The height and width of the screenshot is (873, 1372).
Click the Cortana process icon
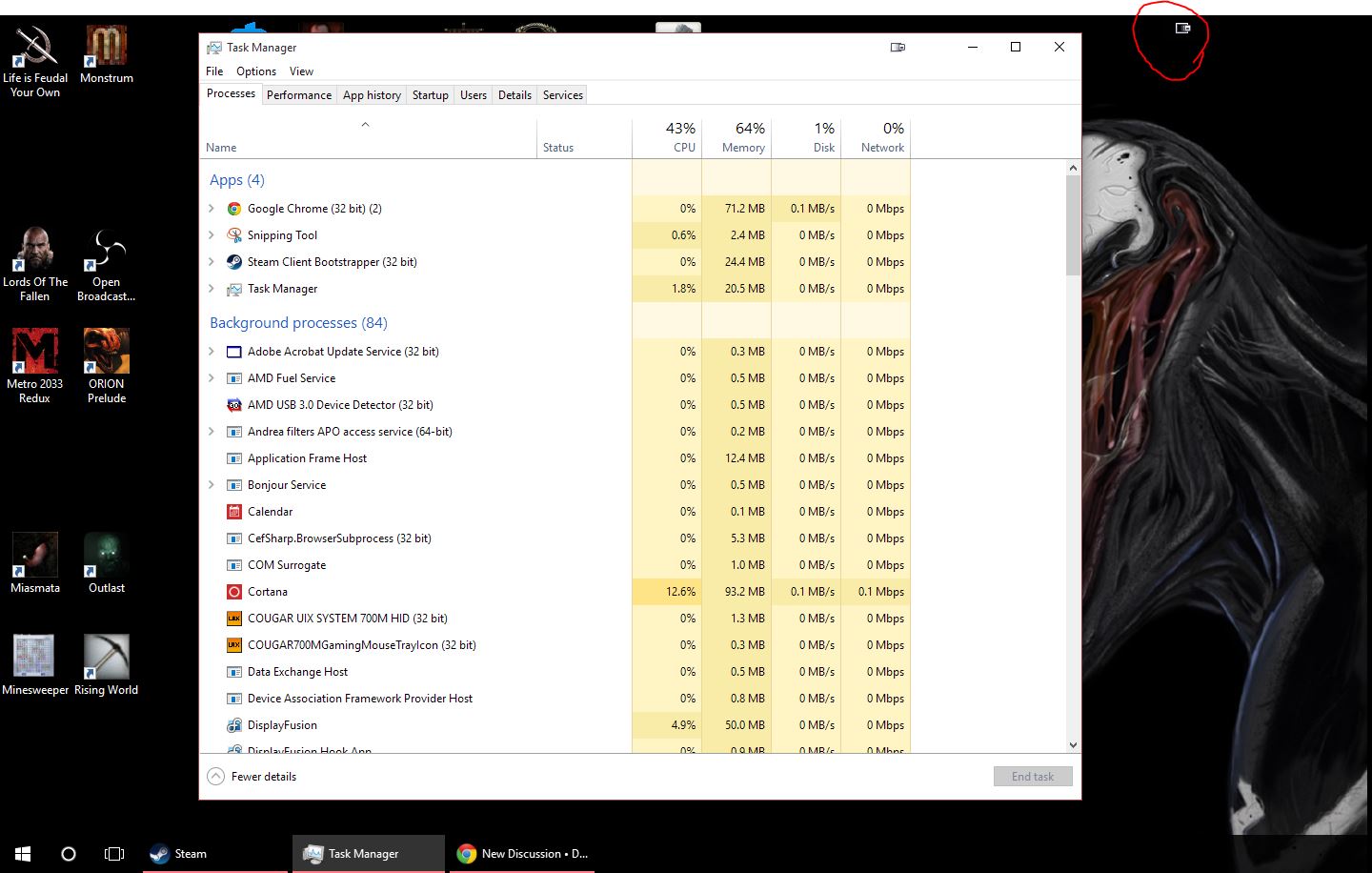pos(234,592)
